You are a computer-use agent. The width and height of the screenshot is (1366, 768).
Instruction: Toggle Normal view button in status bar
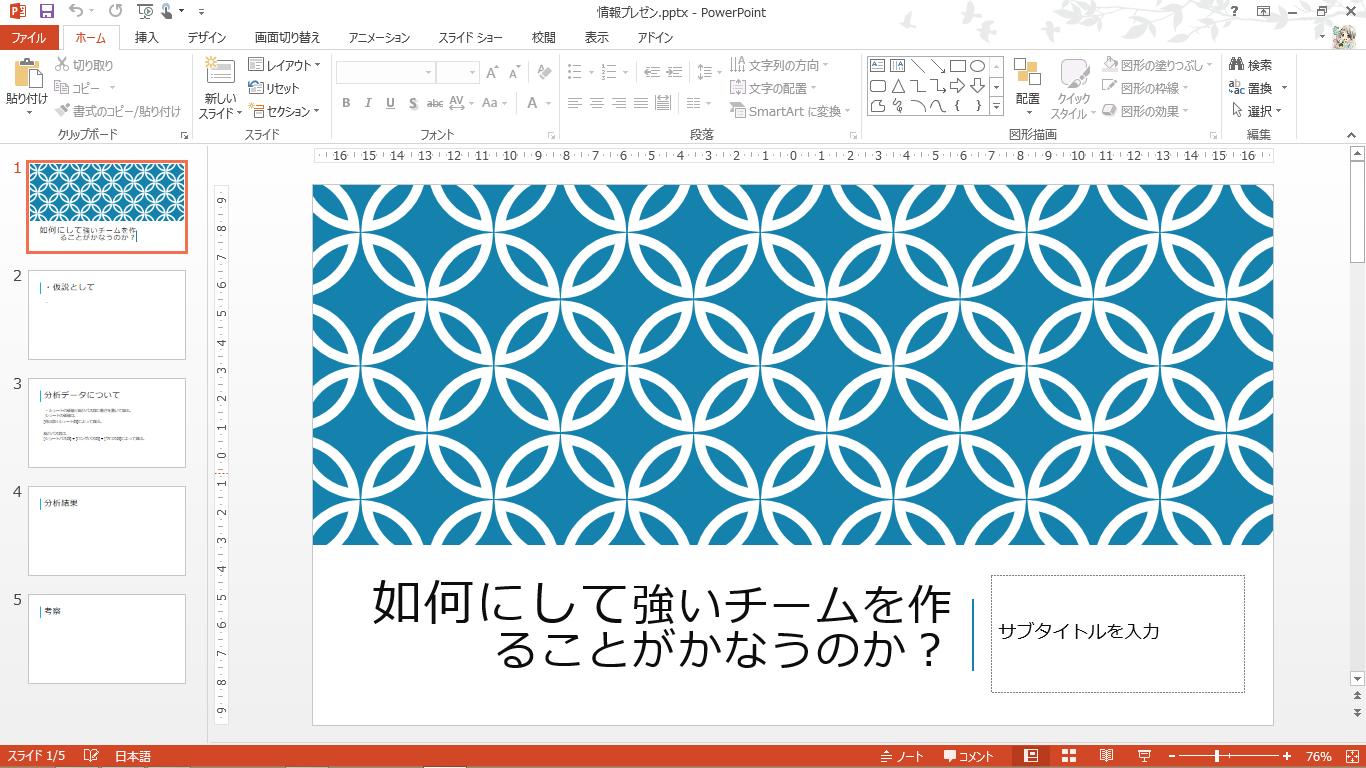1031,756
